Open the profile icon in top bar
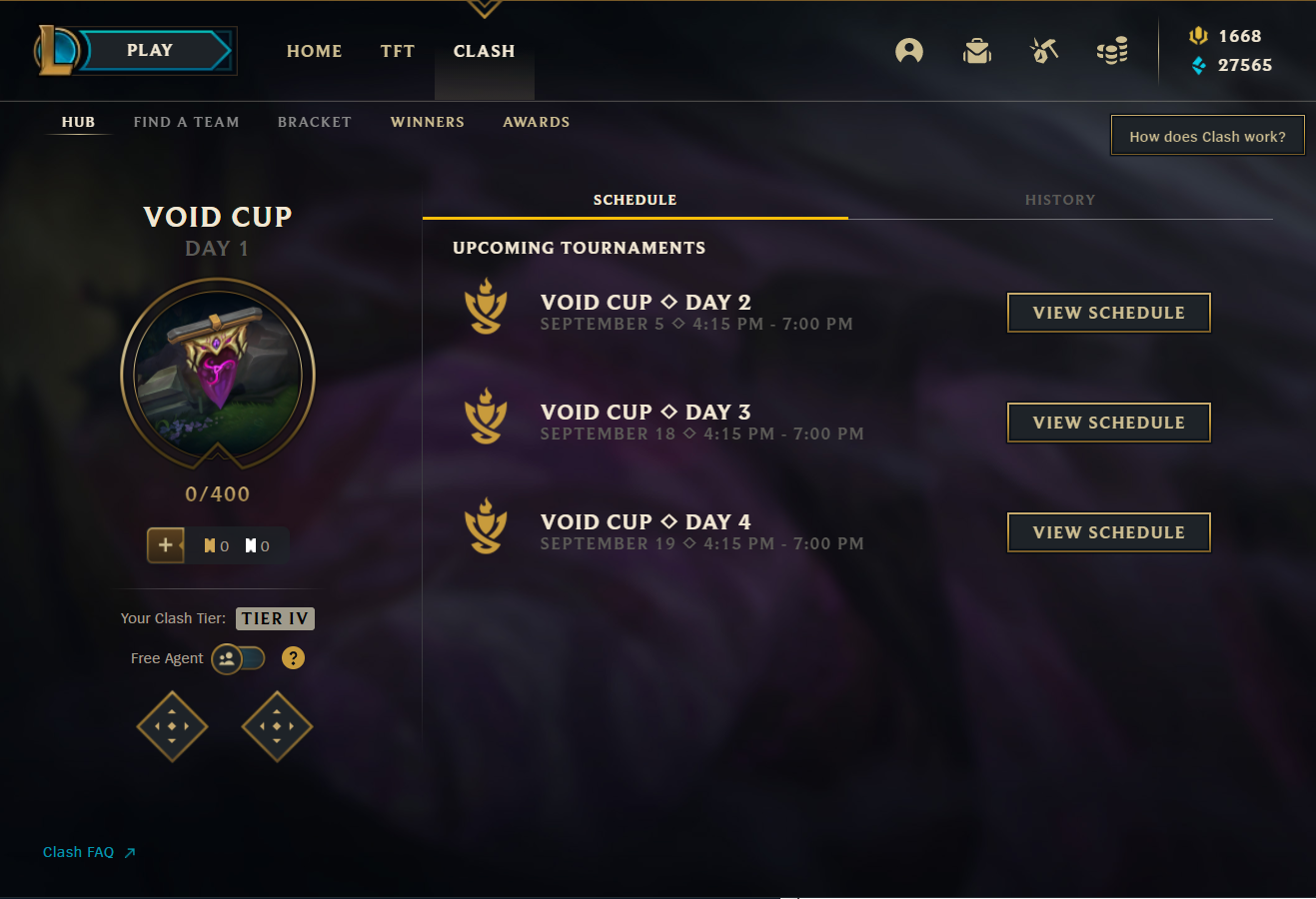Viewport: 1316px width, 899px height. [909, 51]
